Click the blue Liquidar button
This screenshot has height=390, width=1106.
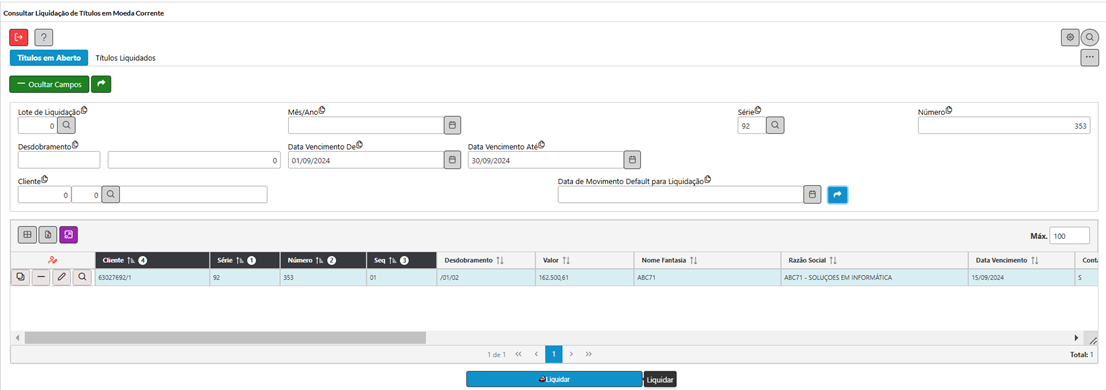(554, 379)
